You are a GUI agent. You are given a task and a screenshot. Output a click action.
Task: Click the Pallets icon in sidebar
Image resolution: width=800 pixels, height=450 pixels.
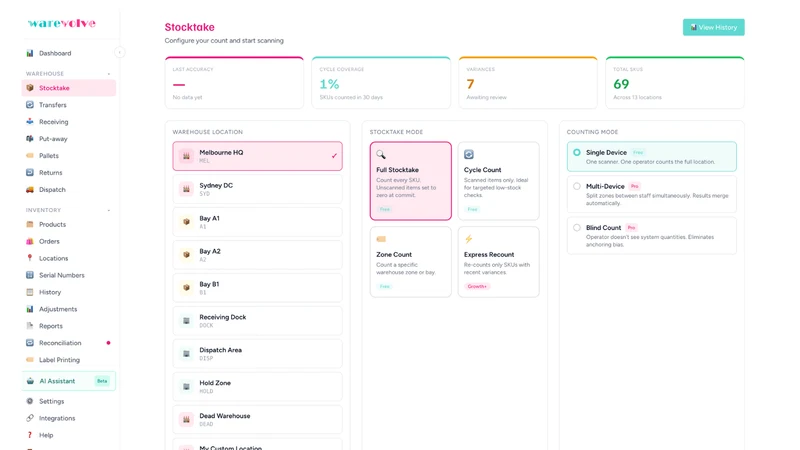click(x=30, y=156)
